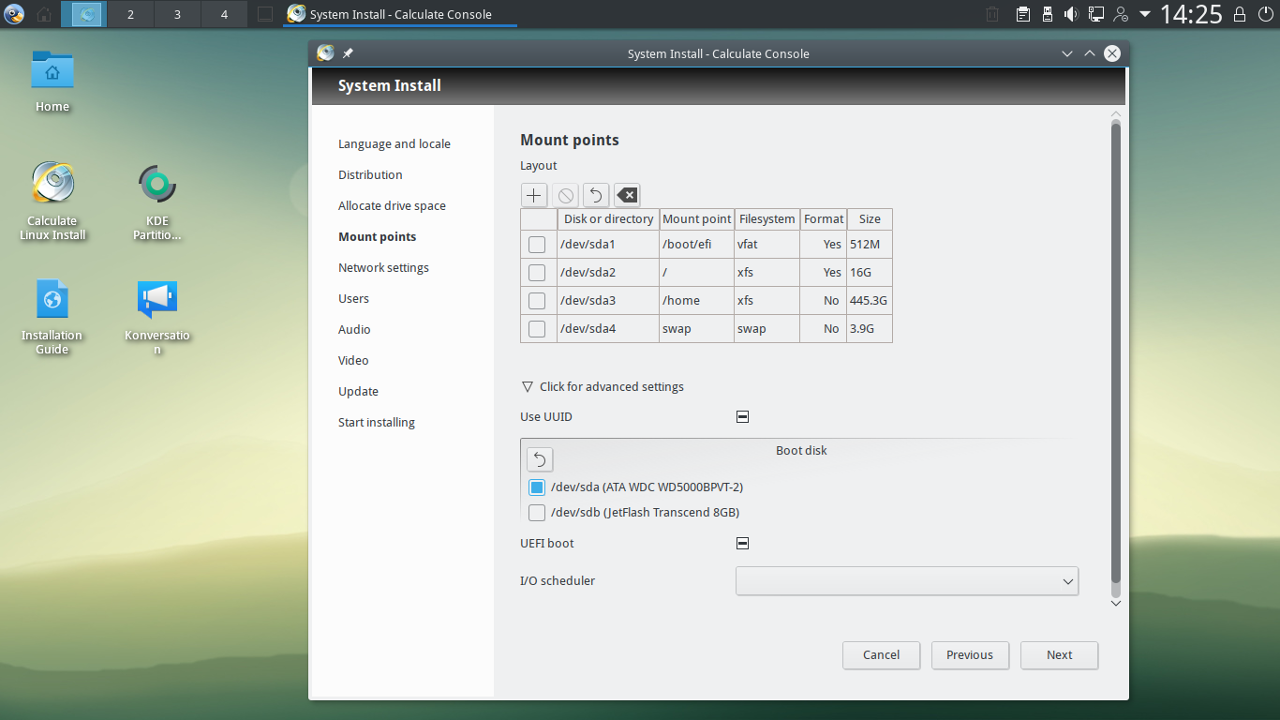The height and width of the screenshot is (720, 1280).
Task: Click the disabled remove-row icon
Action: (565, 195)
